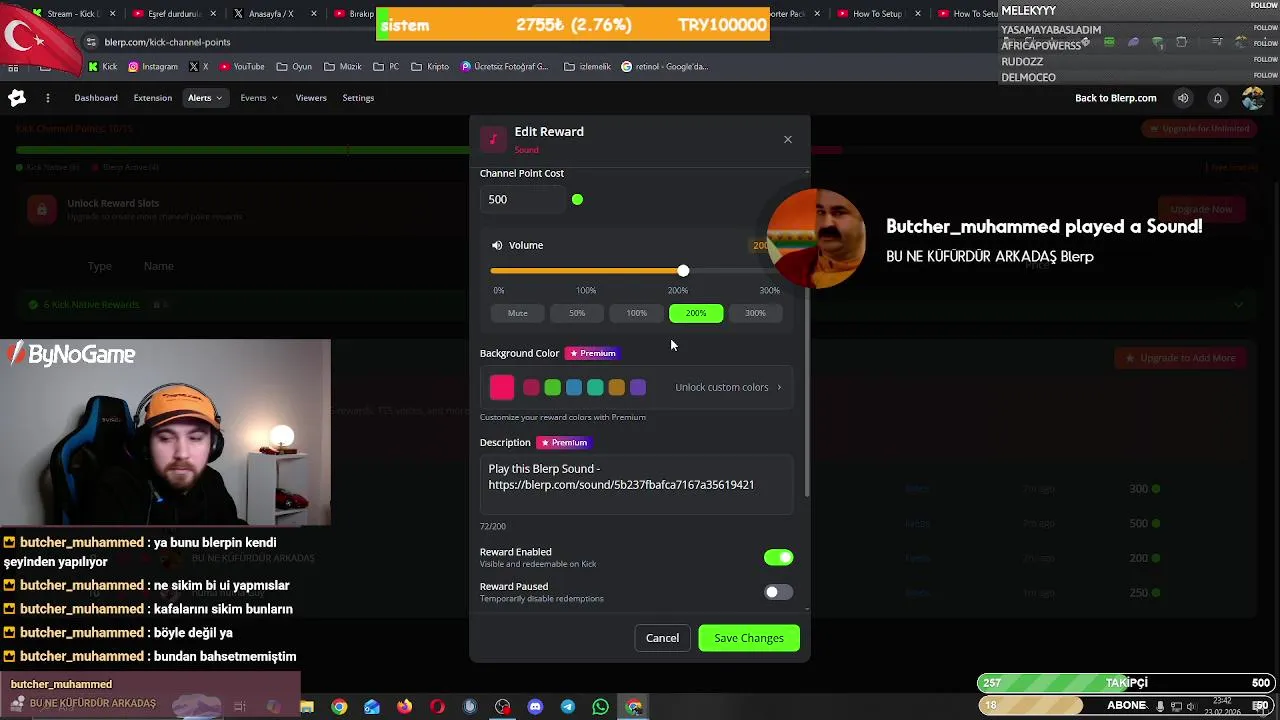Select the 100% volume preset

636,314
